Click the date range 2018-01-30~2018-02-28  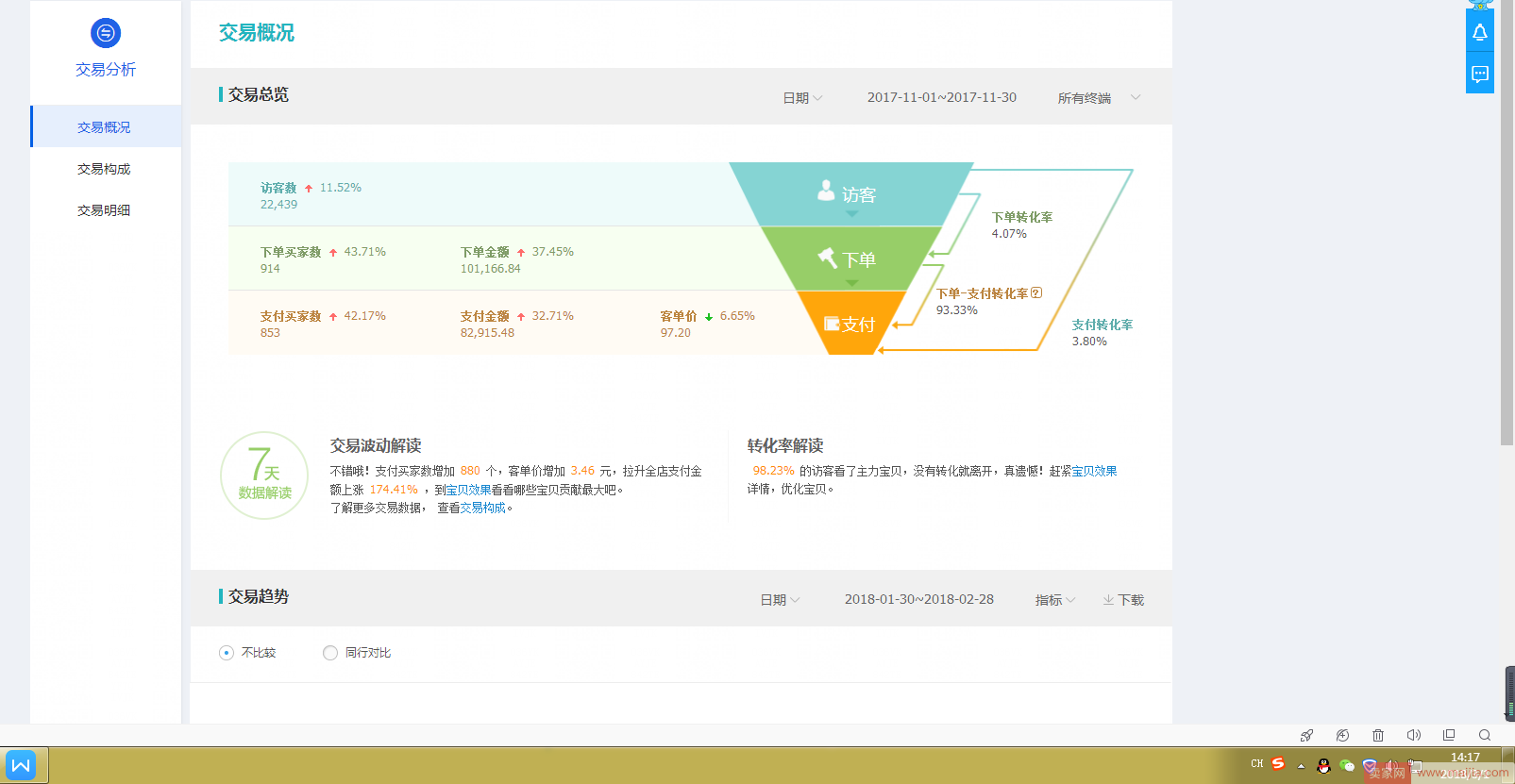coord(919,599)
